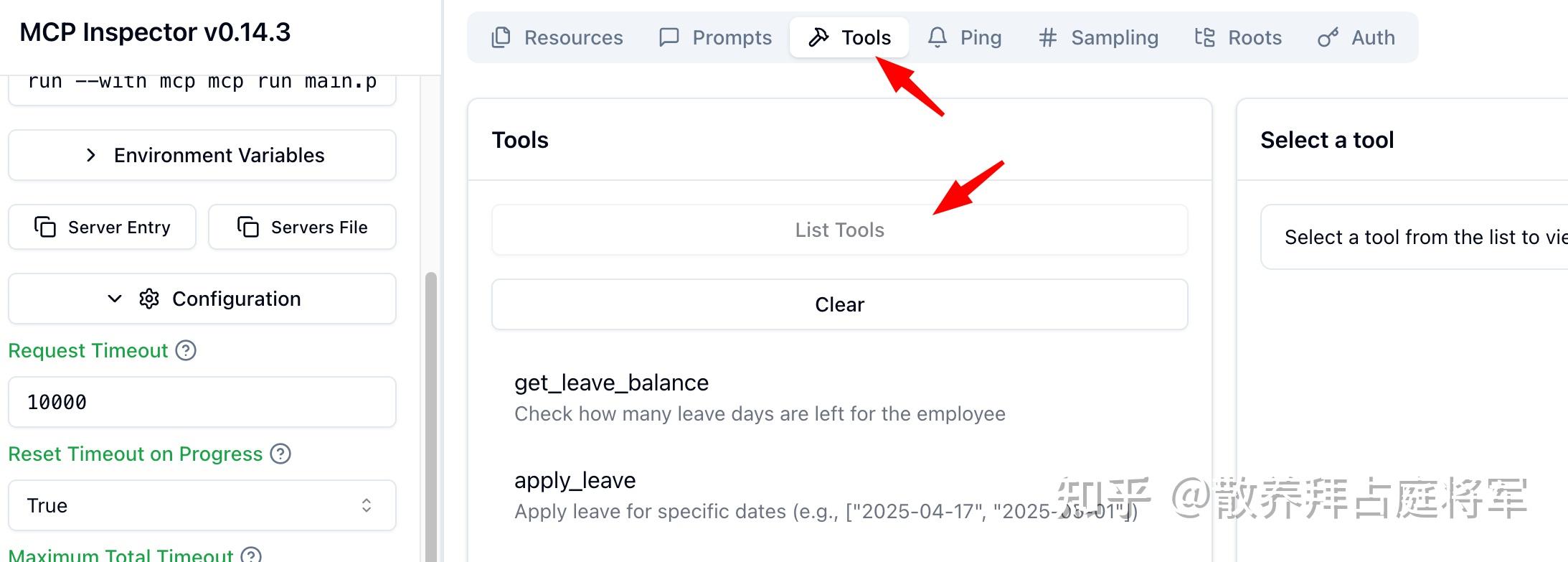Copy the Servers File configuration
This screenshot has width=1568, height=562.
pos(302,227)
